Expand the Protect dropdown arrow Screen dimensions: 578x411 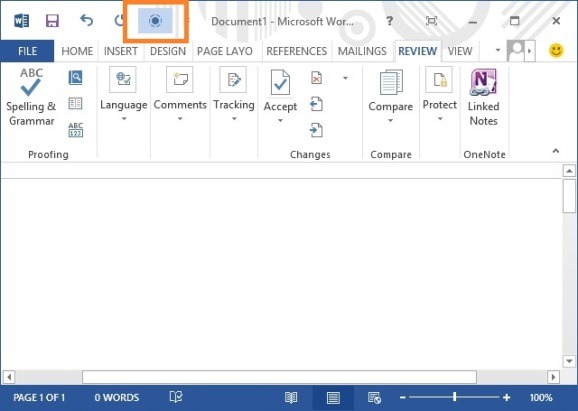(440, 119)
